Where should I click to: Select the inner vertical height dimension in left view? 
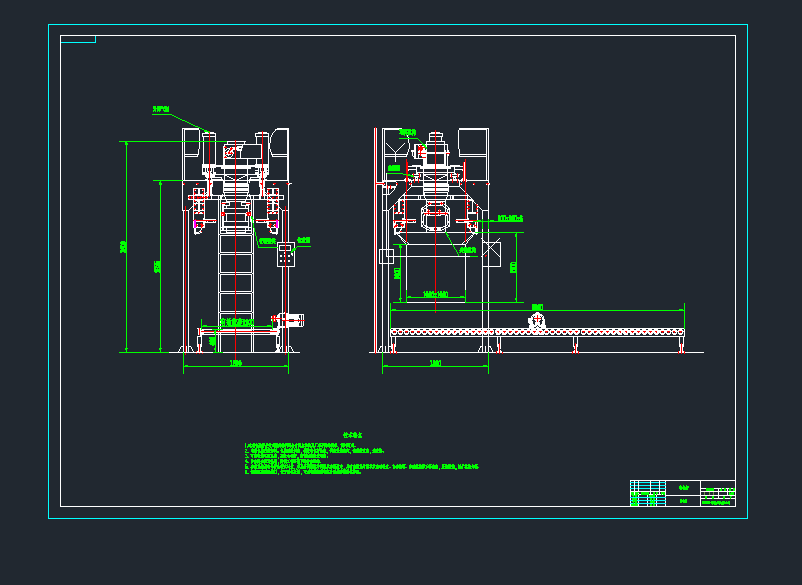(160, 266)
